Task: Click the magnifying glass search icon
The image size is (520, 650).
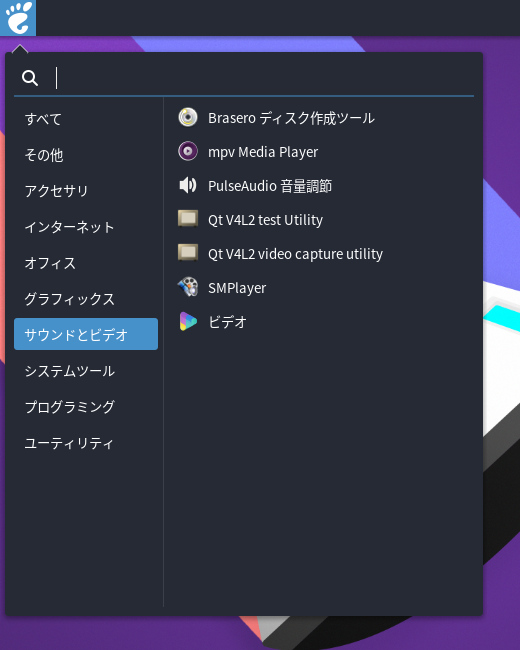Action: [30, 78]
